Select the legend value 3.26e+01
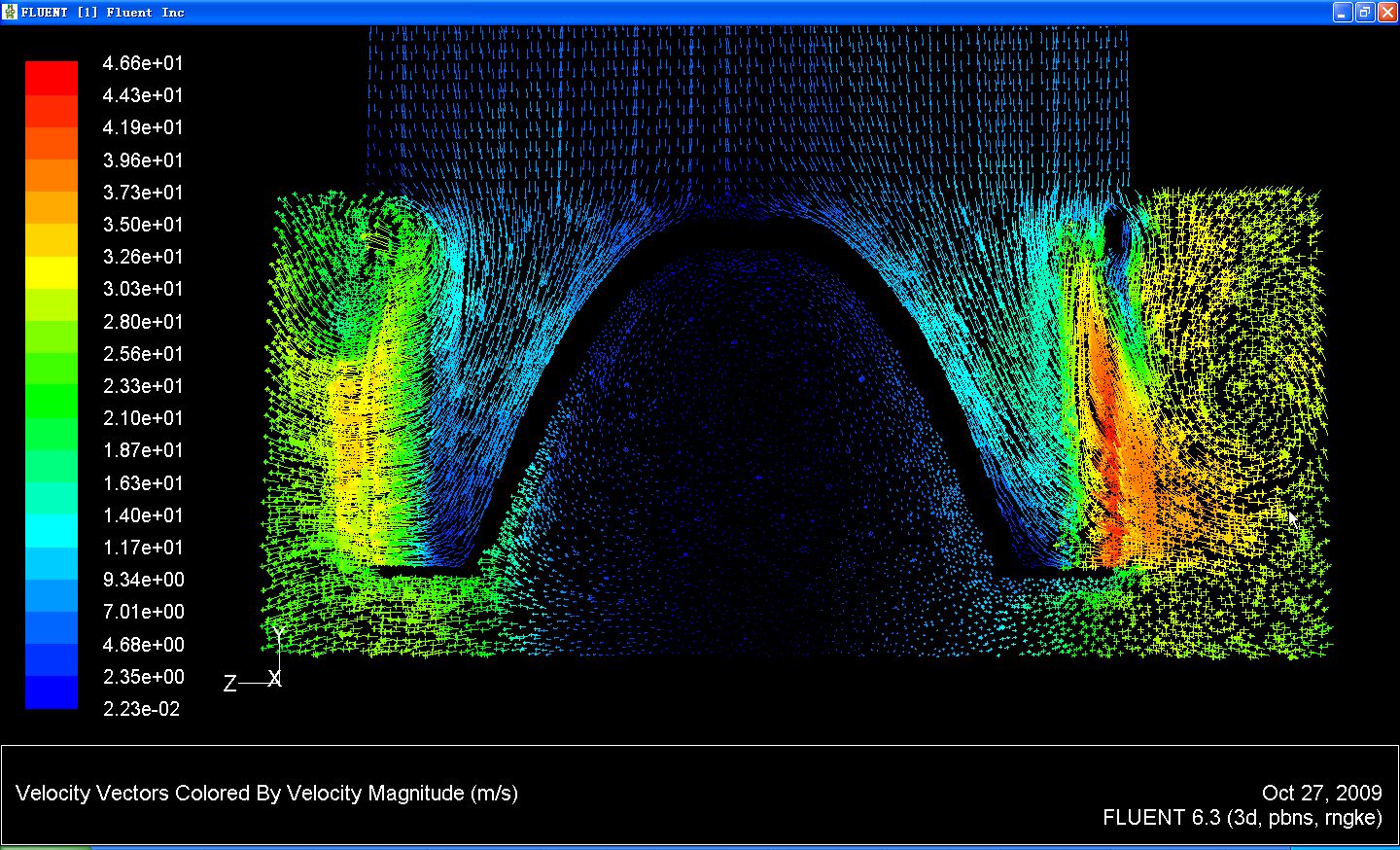This screenshot has width=1400, height=850. point(143,257)
